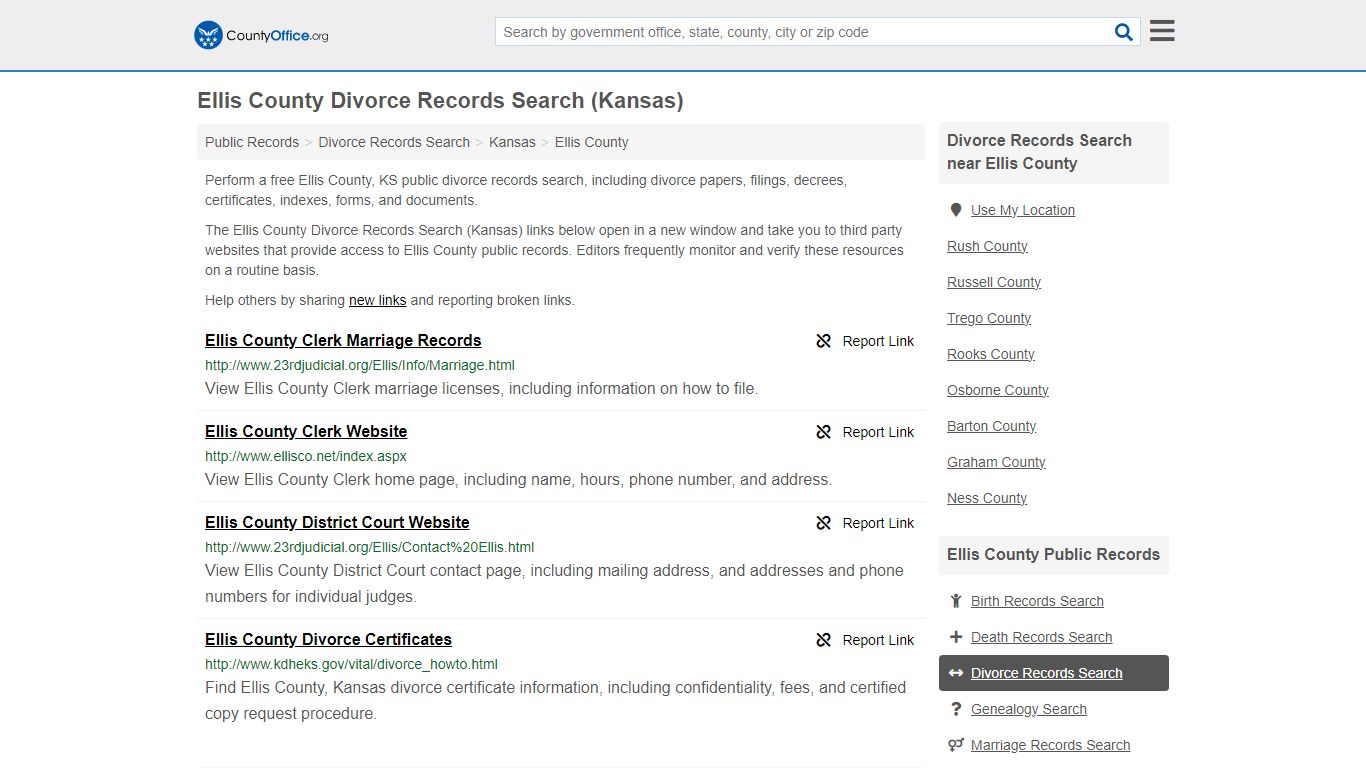Click the ellisco.net/index.aspx URL
This screenshot has height=768, width=1366.
[306, 456]
